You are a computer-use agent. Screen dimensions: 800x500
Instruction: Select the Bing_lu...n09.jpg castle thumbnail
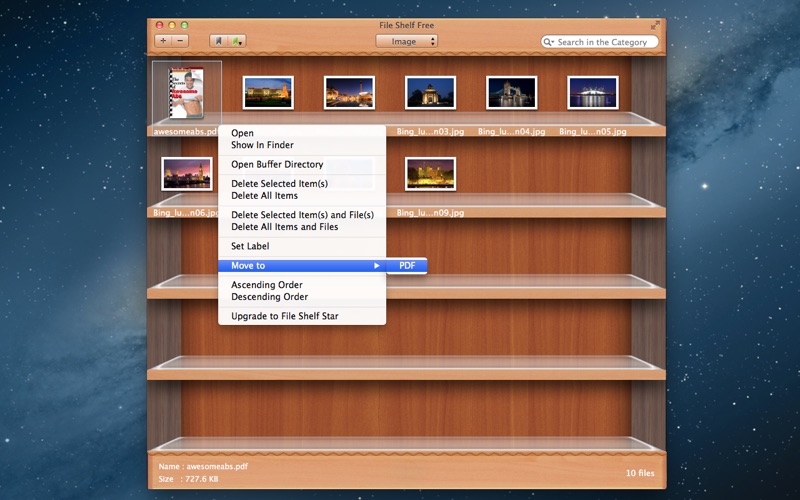tap(430, 174)
